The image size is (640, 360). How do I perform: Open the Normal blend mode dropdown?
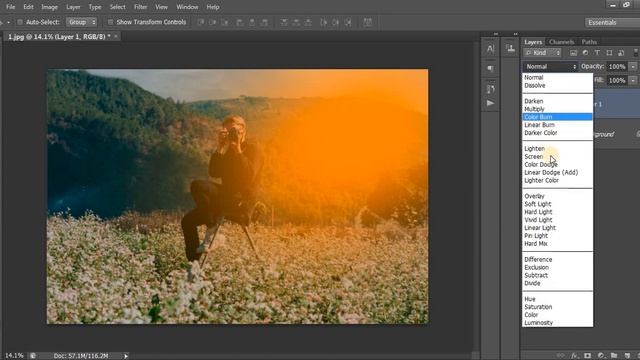(x=550, y=66)
